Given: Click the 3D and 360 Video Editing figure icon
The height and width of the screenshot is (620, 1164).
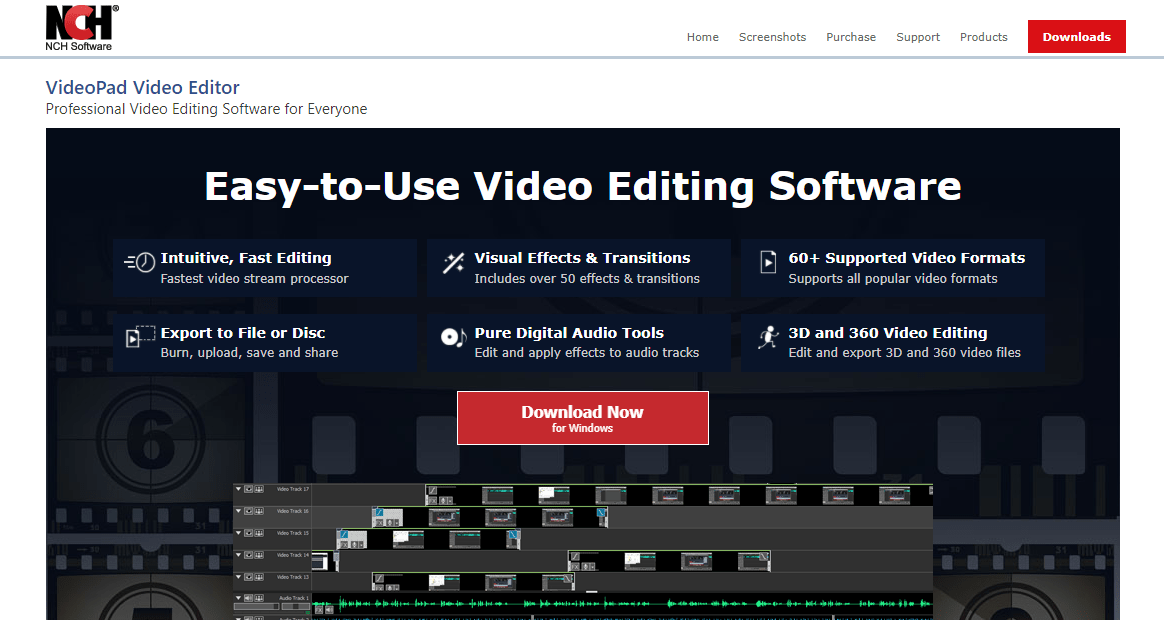Looking at the screenshot, I should click(x=768, y=337).
